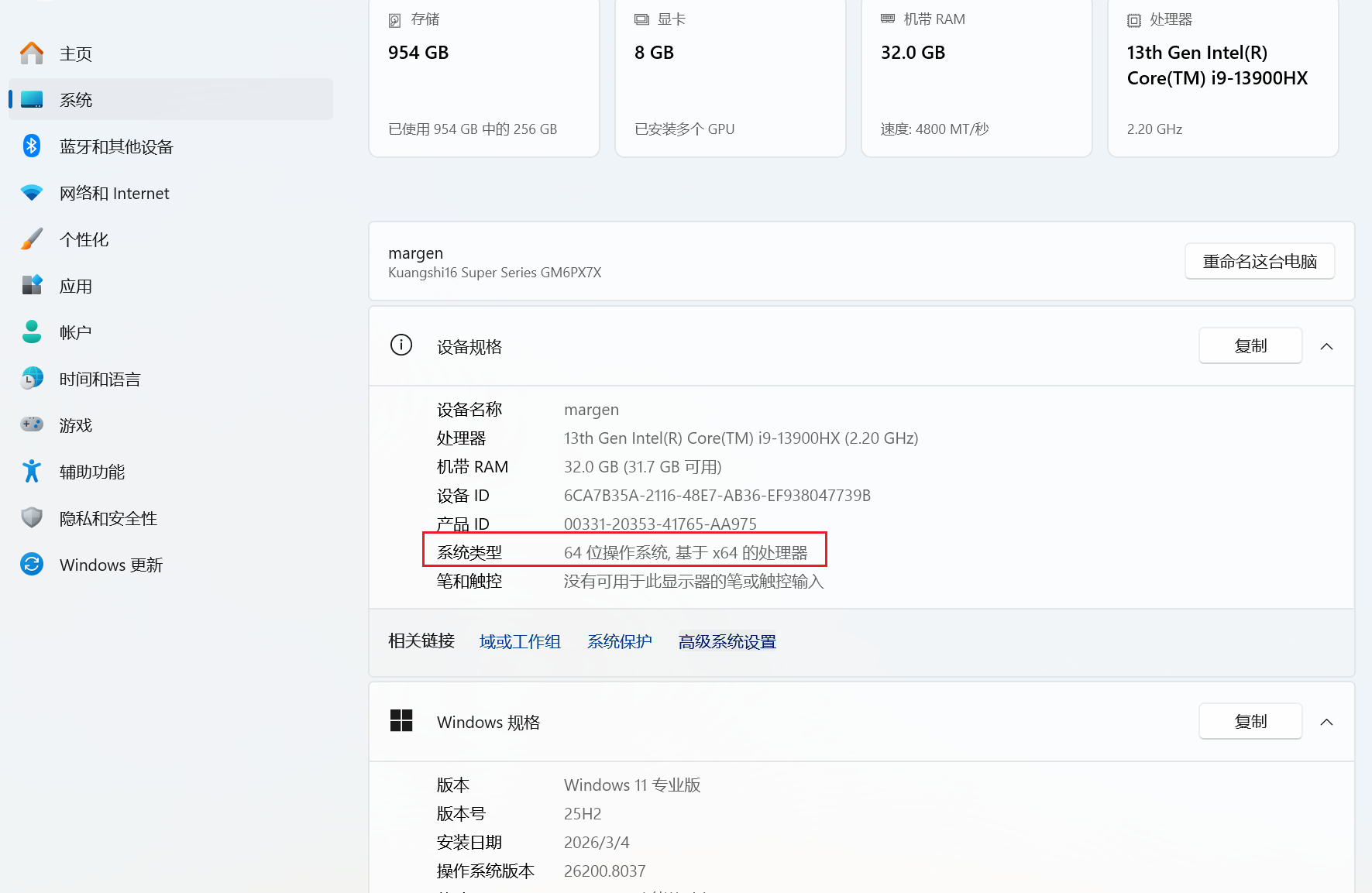This screenshot has height=893, width=1372.
Task: Open the 系统保护 link
Action: coord(619,641)
